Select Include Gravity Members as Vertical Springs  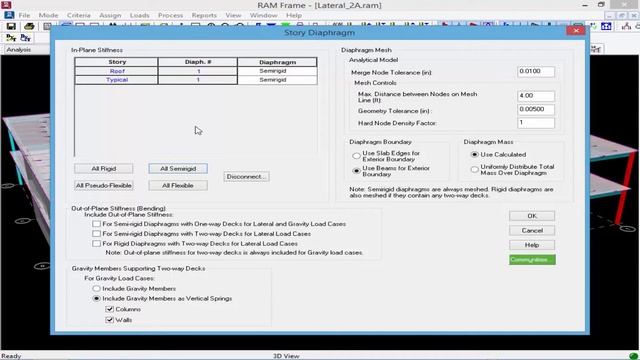(x=96, y=298)
